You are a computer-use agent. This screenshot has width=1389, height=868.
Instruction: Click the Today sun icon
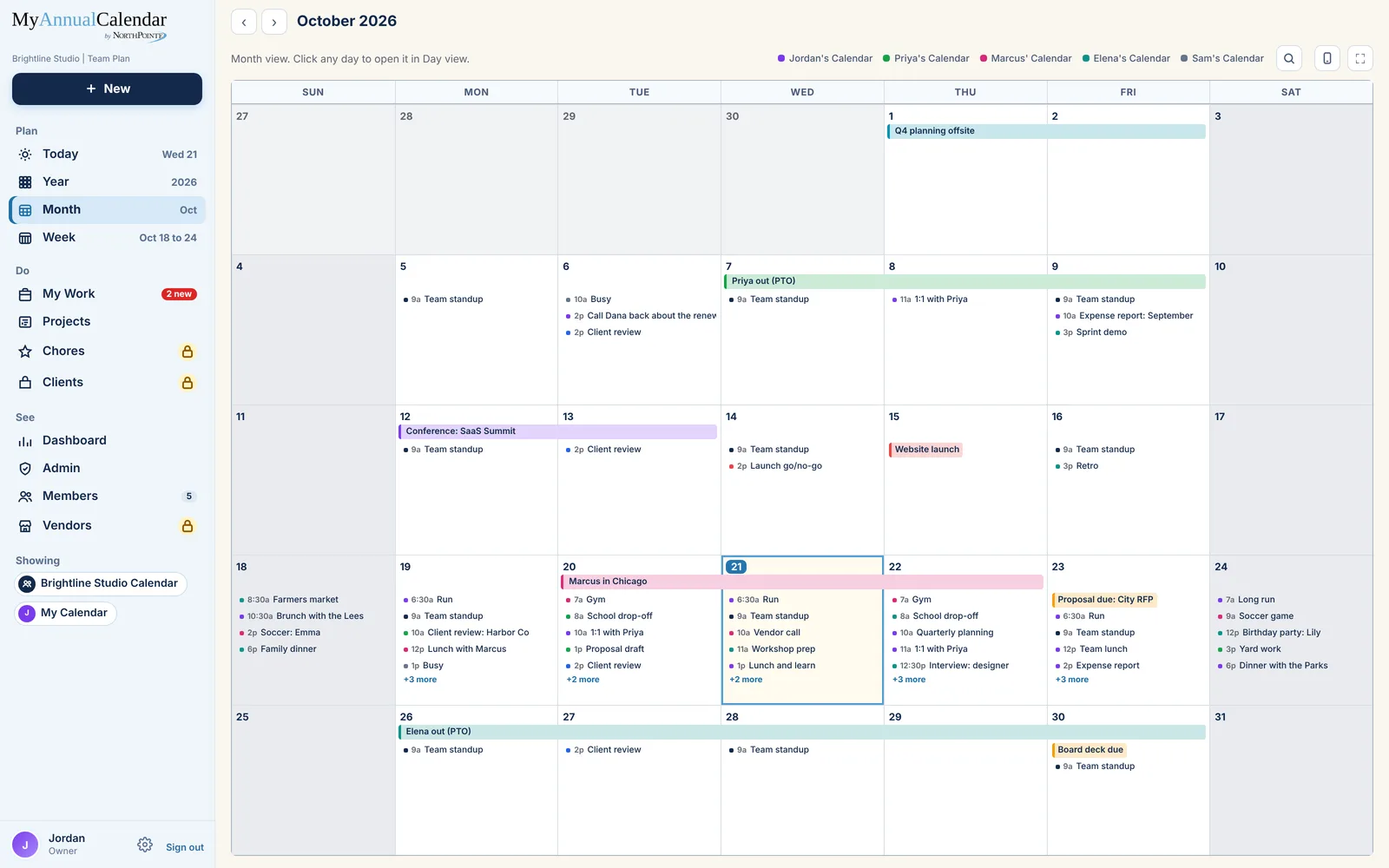25,155
